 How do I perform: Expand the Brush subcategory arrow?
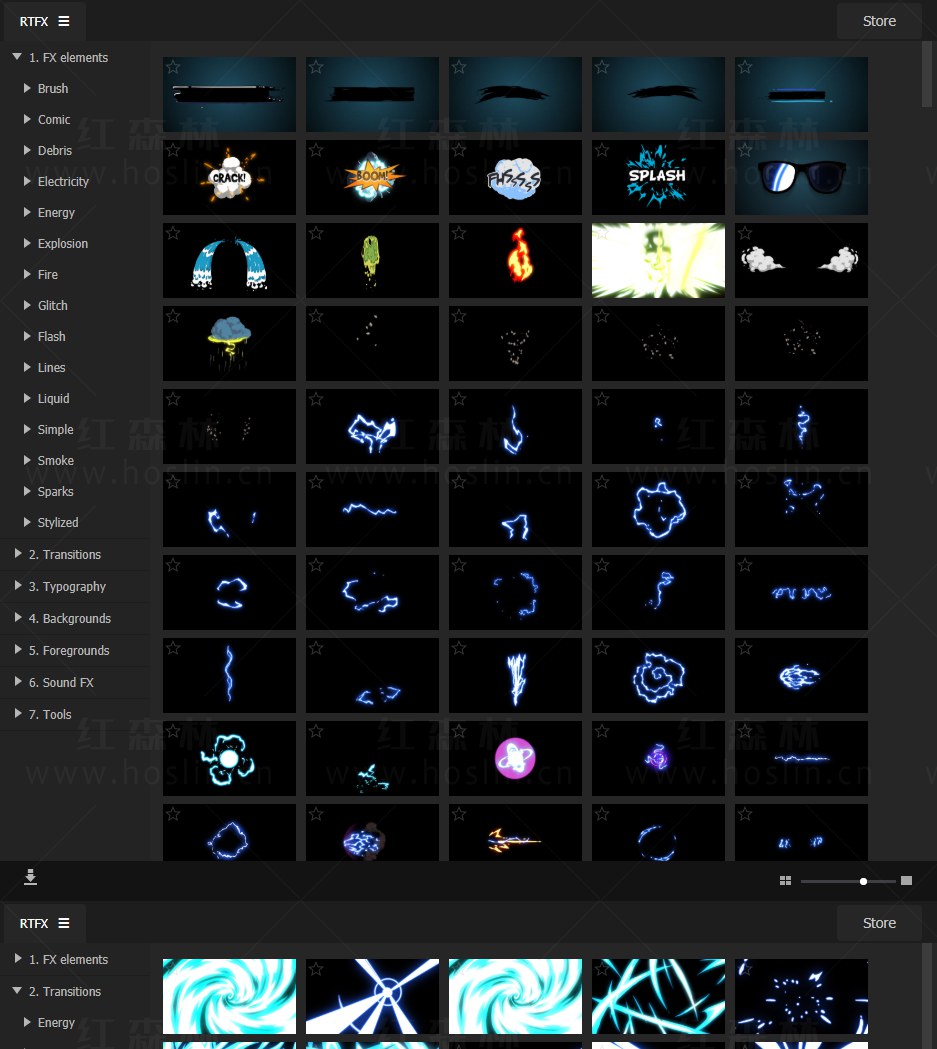[27, 88]
